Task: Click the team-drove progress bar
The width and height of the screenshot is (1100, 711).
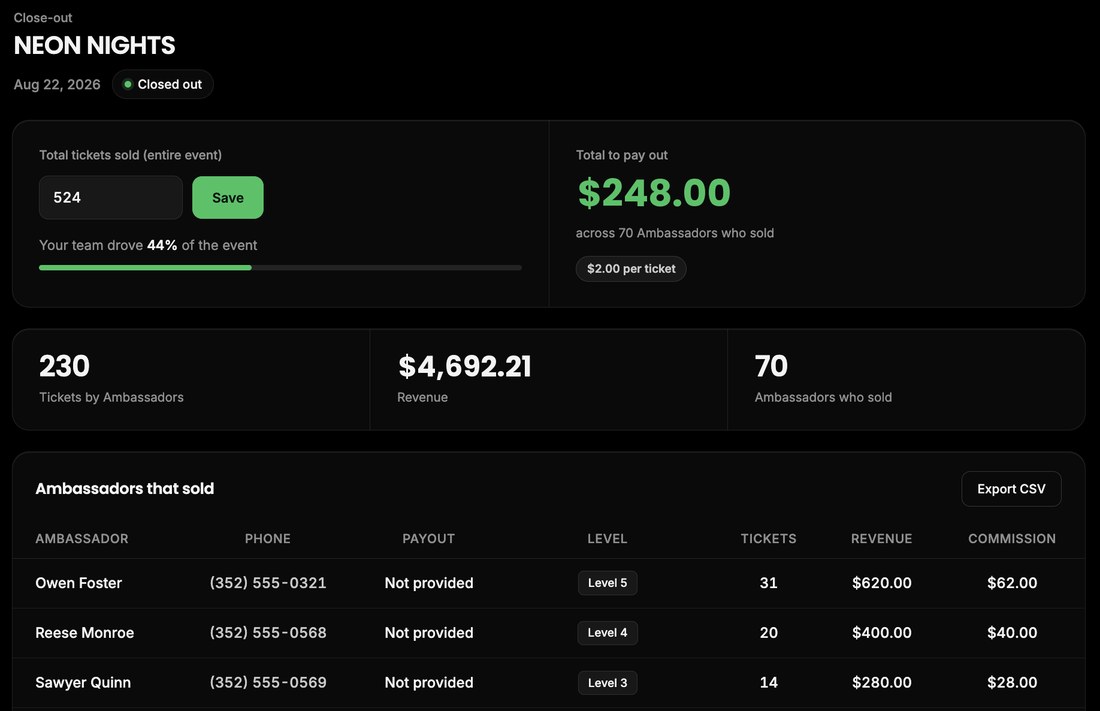Action: pos(280,267)
